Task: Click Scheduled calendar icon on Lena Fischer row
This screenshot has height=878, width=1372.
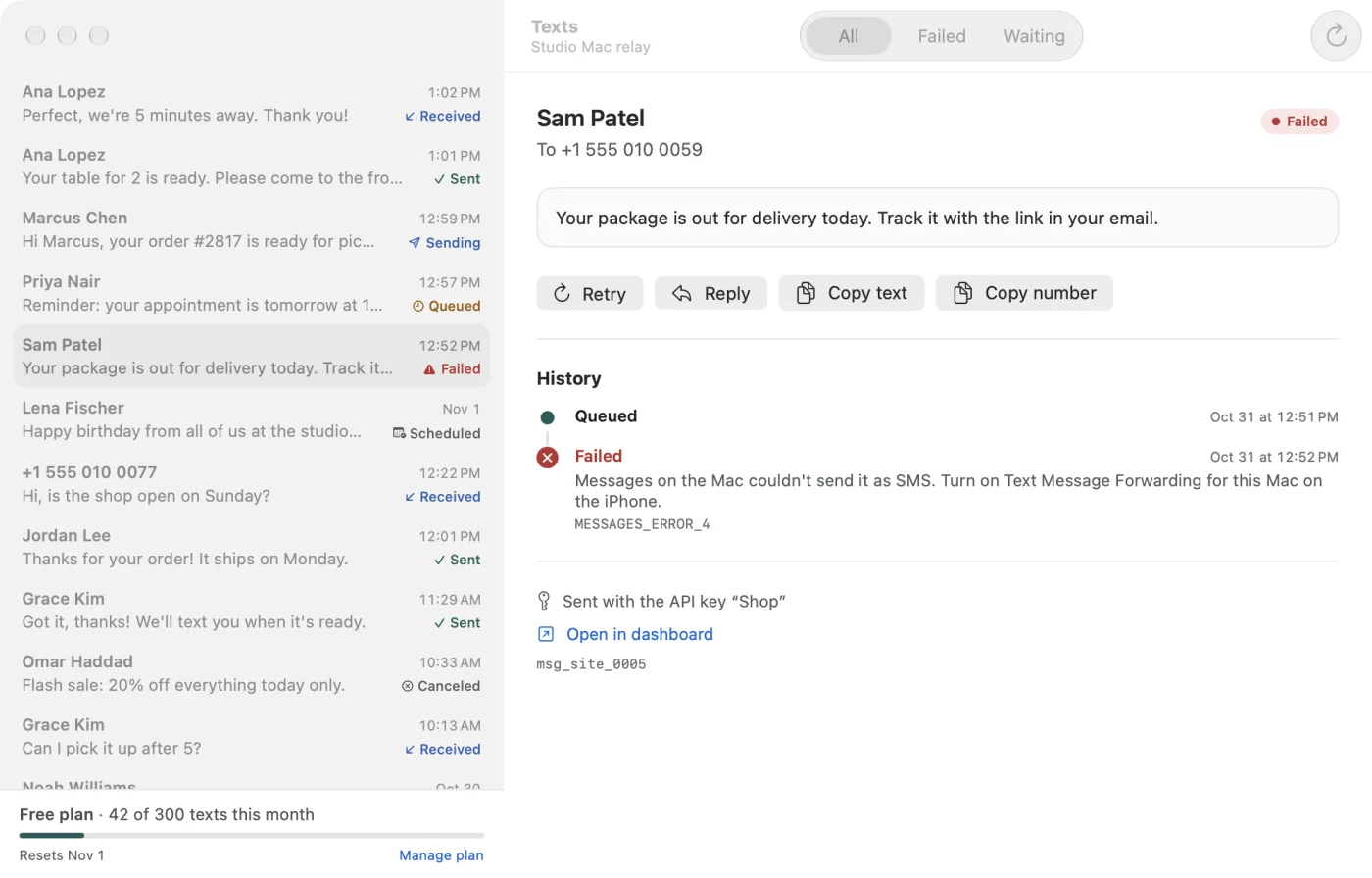Action: (399, 433)
